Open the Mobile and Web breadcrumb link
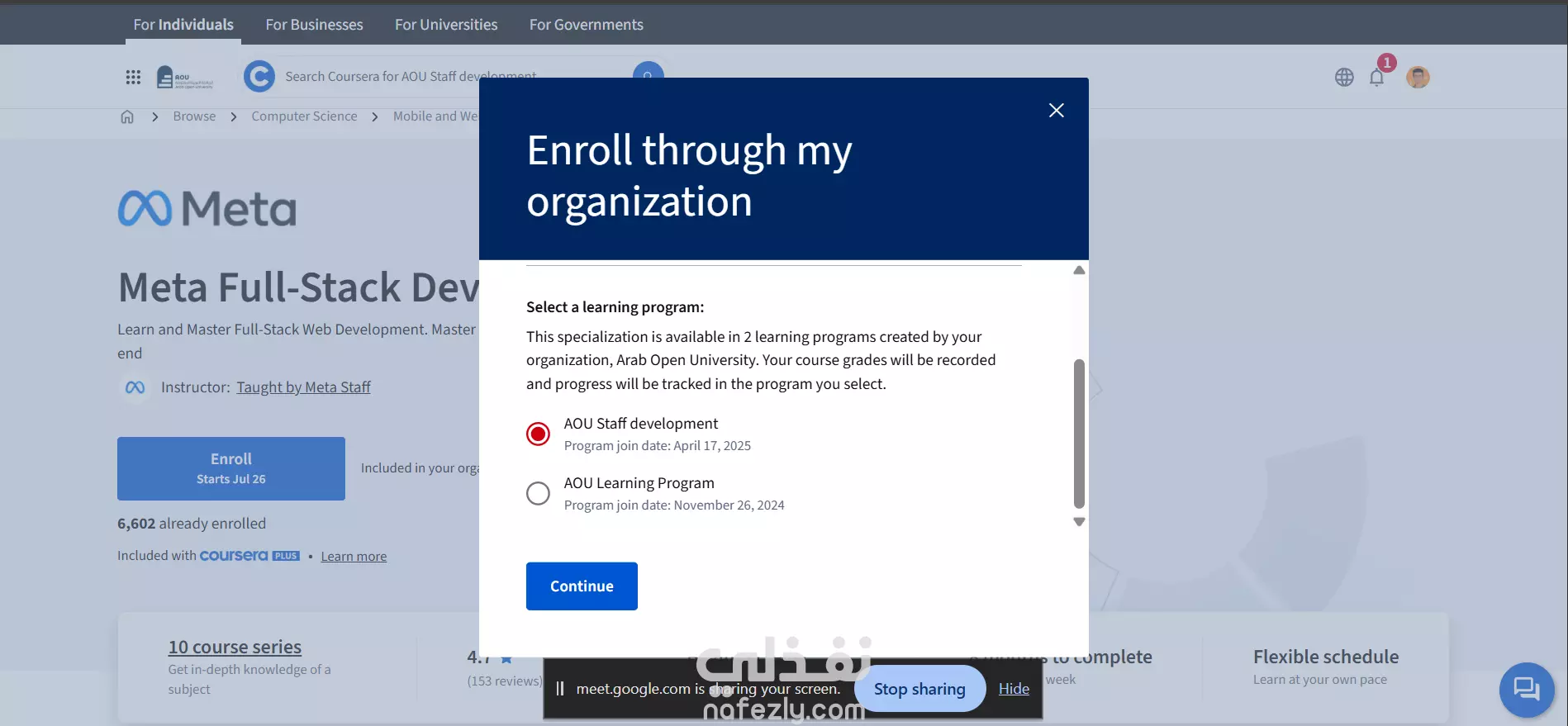The width and height of the screenshot is (1568, 726). (435, 116)
